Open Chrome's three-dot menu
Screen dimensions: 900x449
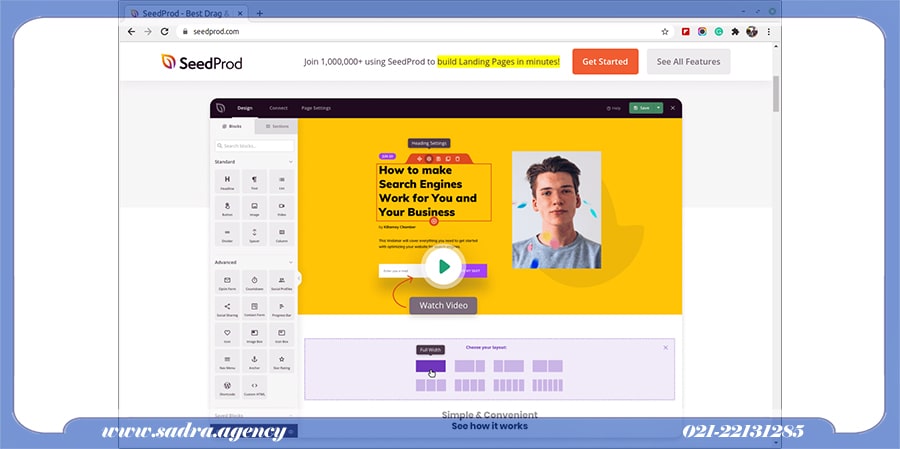[x=769, y=32]
